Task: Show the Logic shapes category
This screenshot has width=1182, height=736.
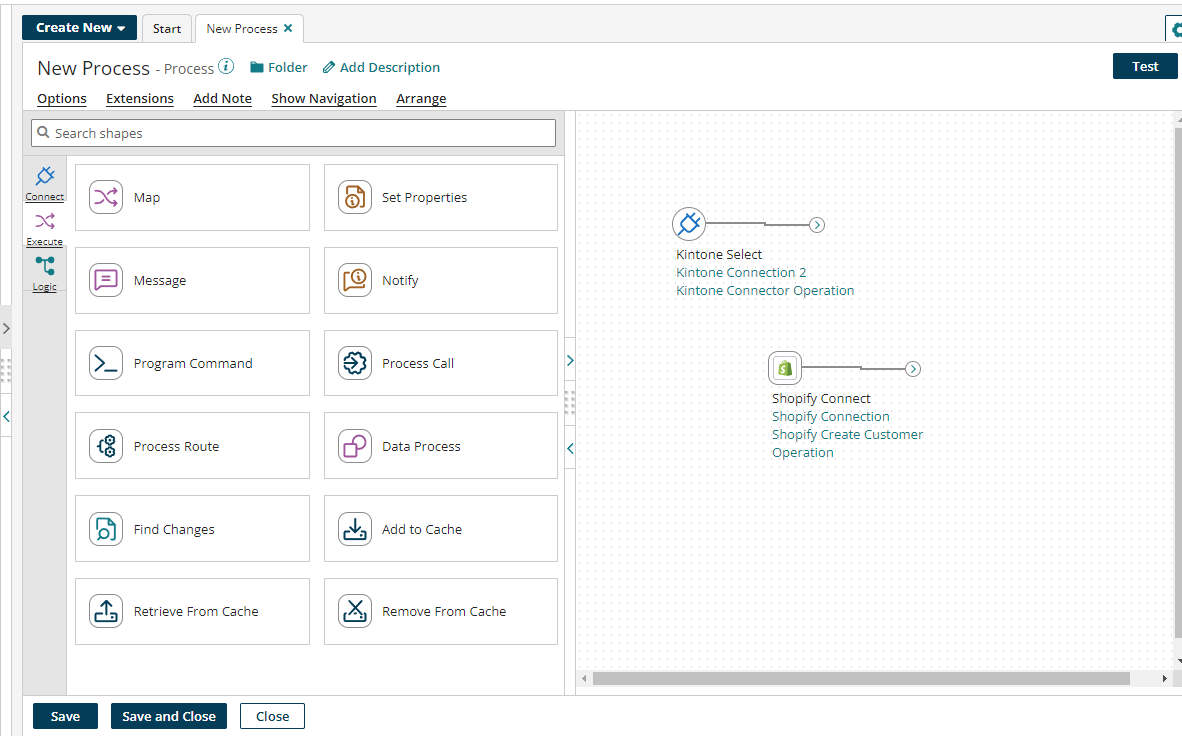Action: (45, 272)
